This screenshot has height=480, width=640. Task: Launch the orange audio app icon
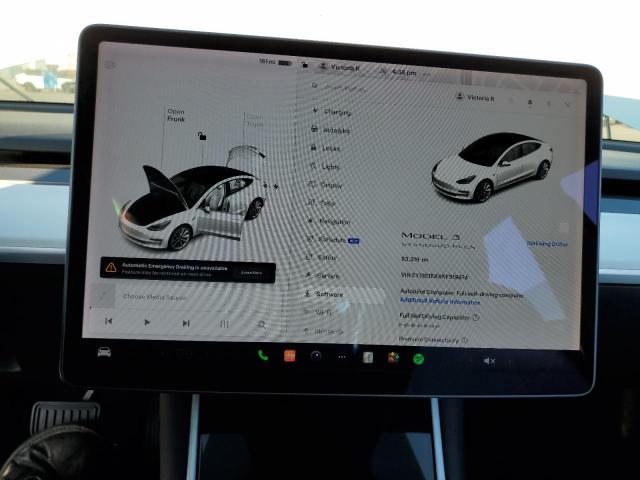[289, 356]
